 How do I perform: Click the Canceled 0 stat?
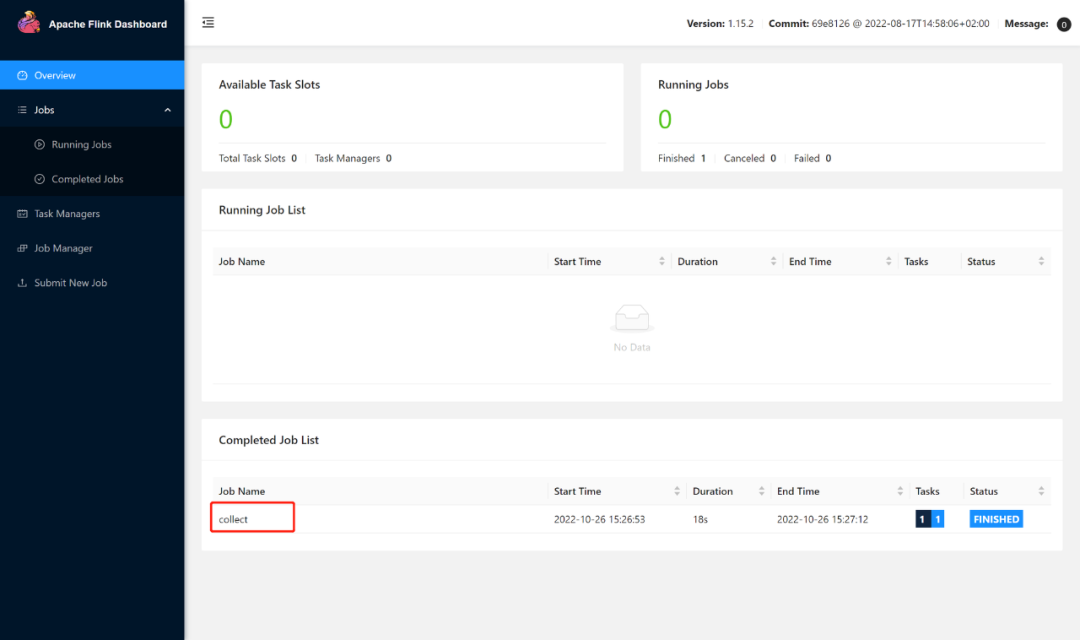tap(750, 158)
